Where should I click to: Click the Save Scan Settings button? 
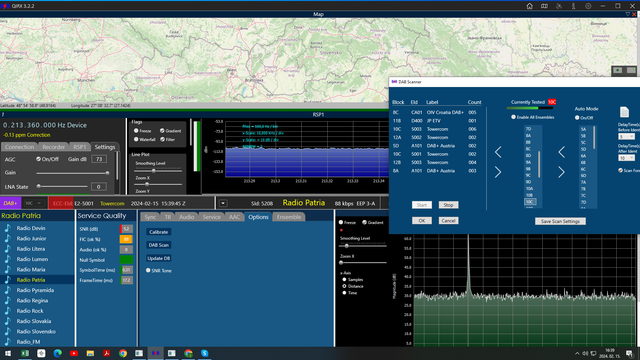click(x=560, y=221)
